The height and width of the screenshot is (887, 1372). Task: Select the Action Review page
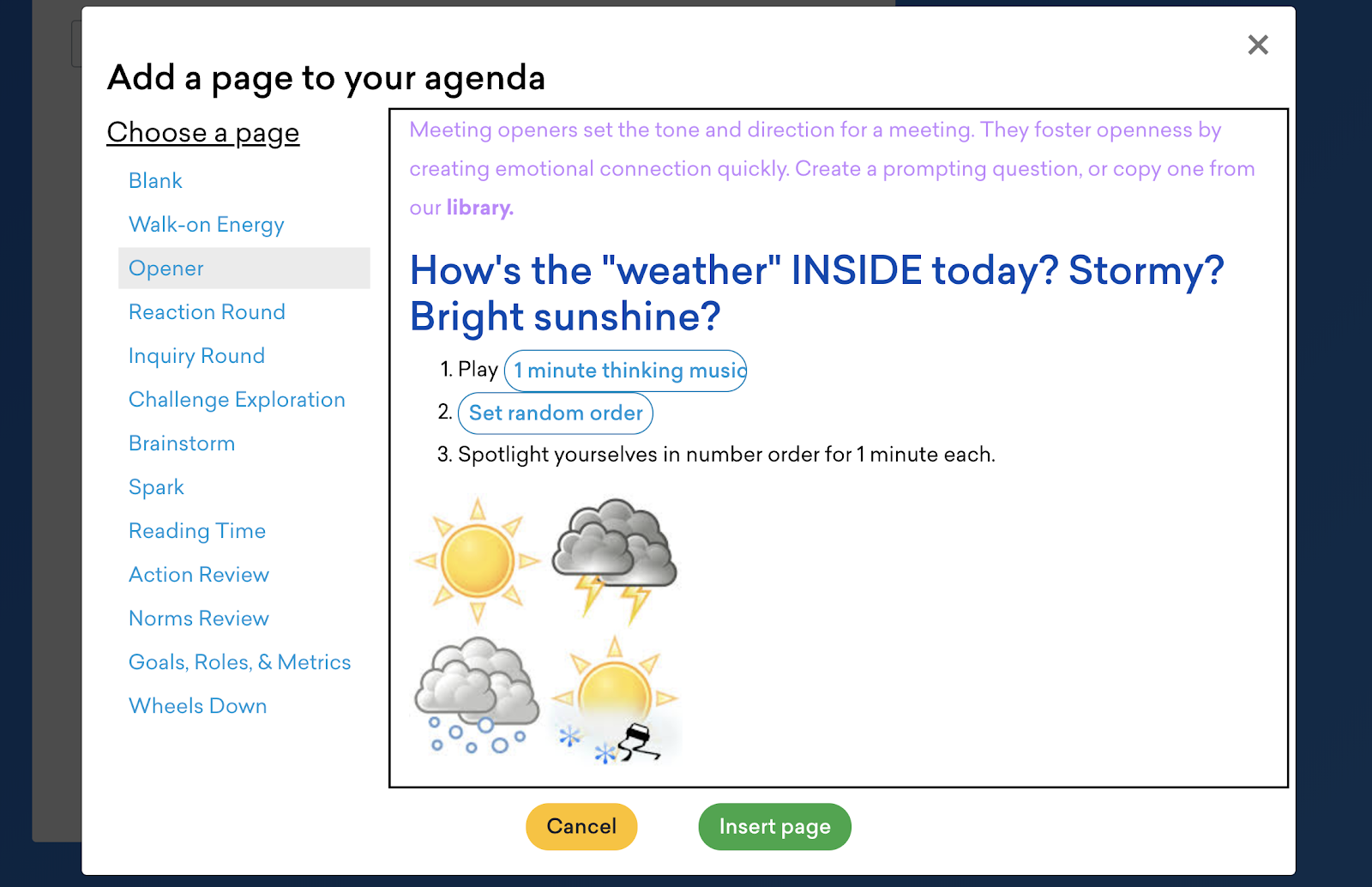coord(199,575)
